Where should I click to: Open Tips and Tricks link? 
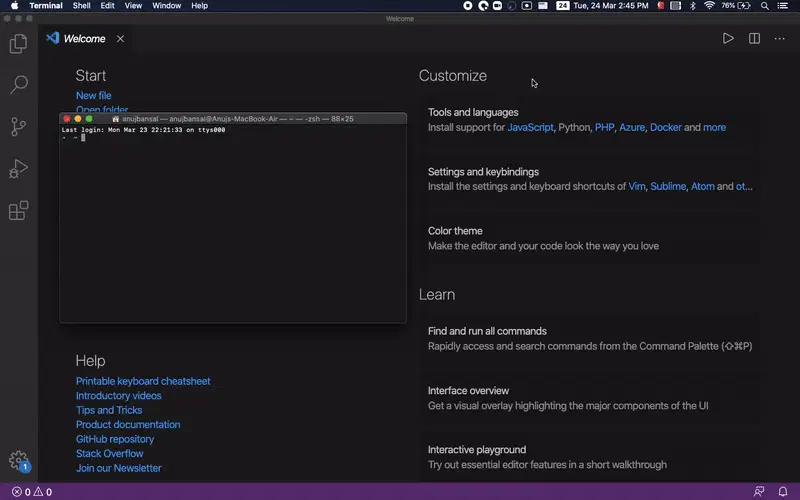click(109, 410)
